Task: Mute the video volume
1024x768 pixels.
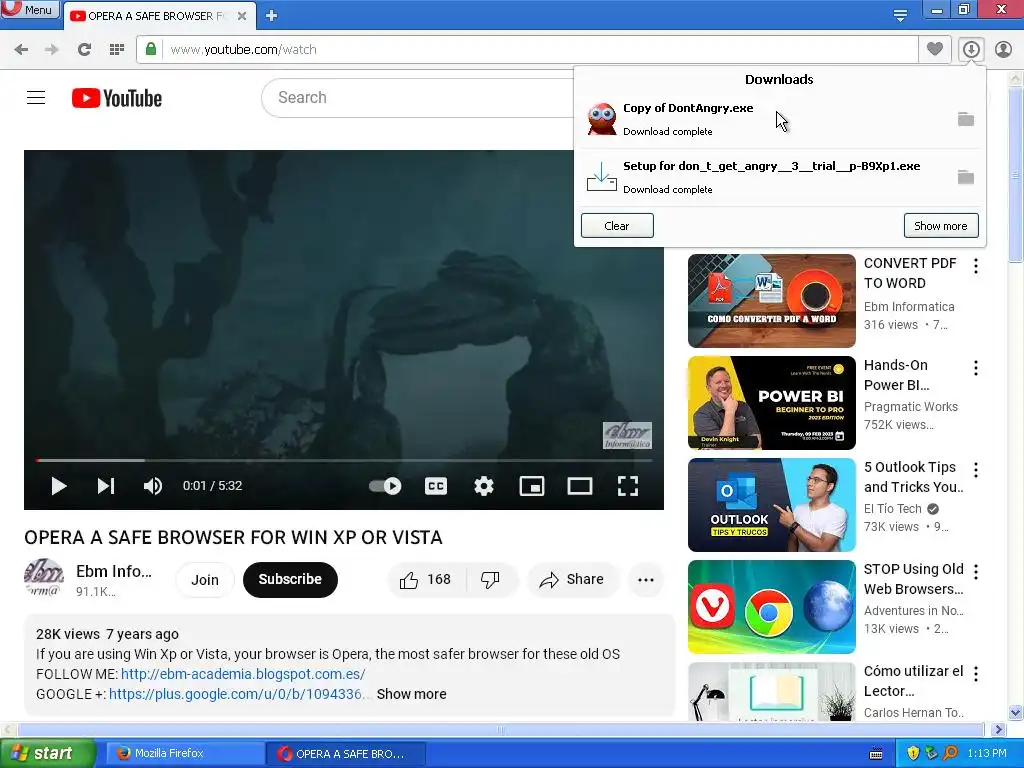Action: (x=153, y=486)
